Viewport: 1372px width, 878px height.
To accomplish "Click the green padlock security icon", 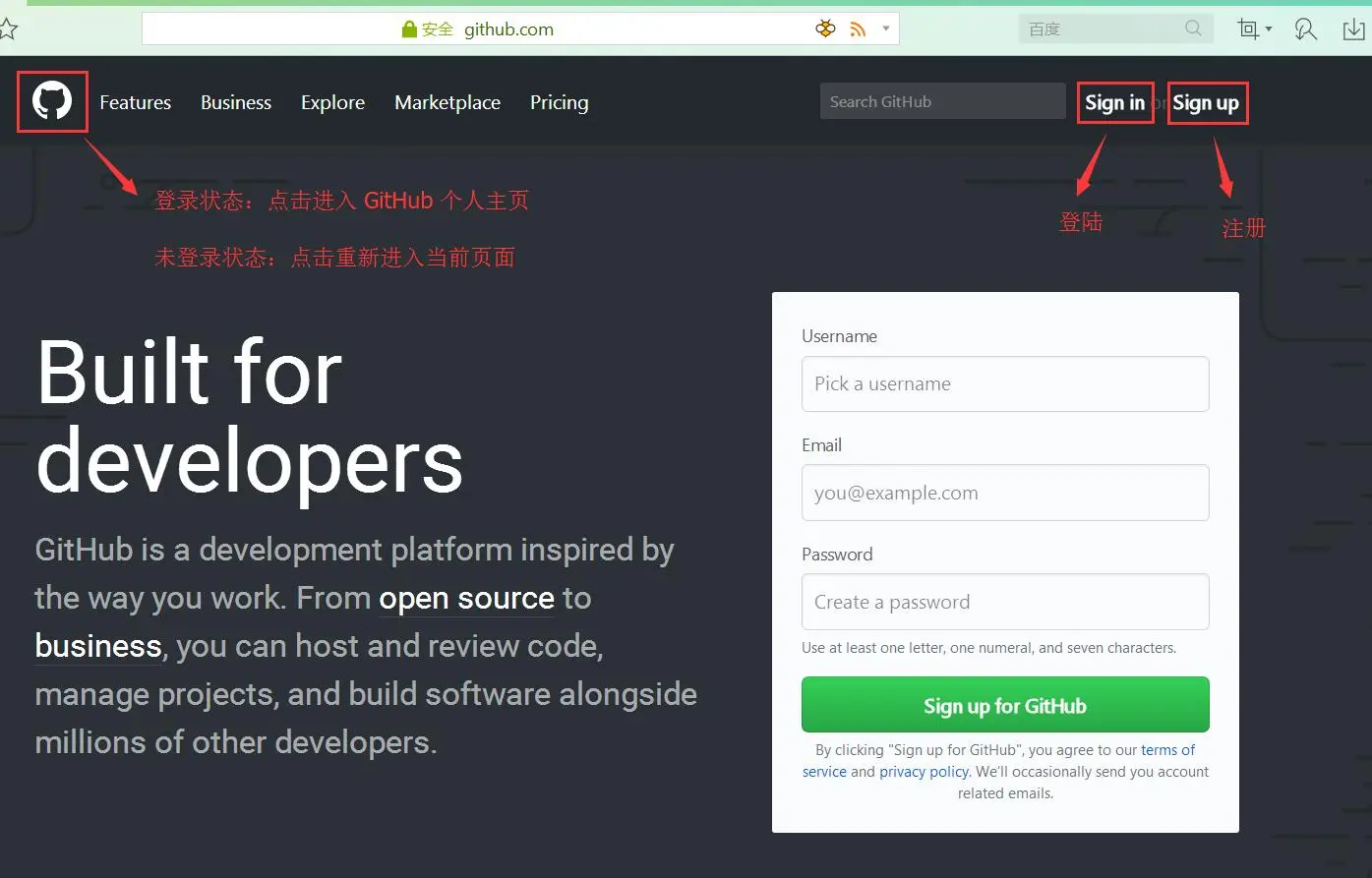I will pos(409,29).
